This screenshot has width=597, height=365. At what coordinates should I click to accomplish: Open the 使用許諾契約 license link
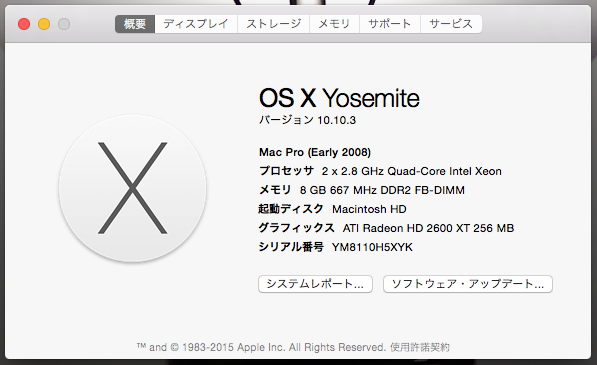click(x=420, y=347)
